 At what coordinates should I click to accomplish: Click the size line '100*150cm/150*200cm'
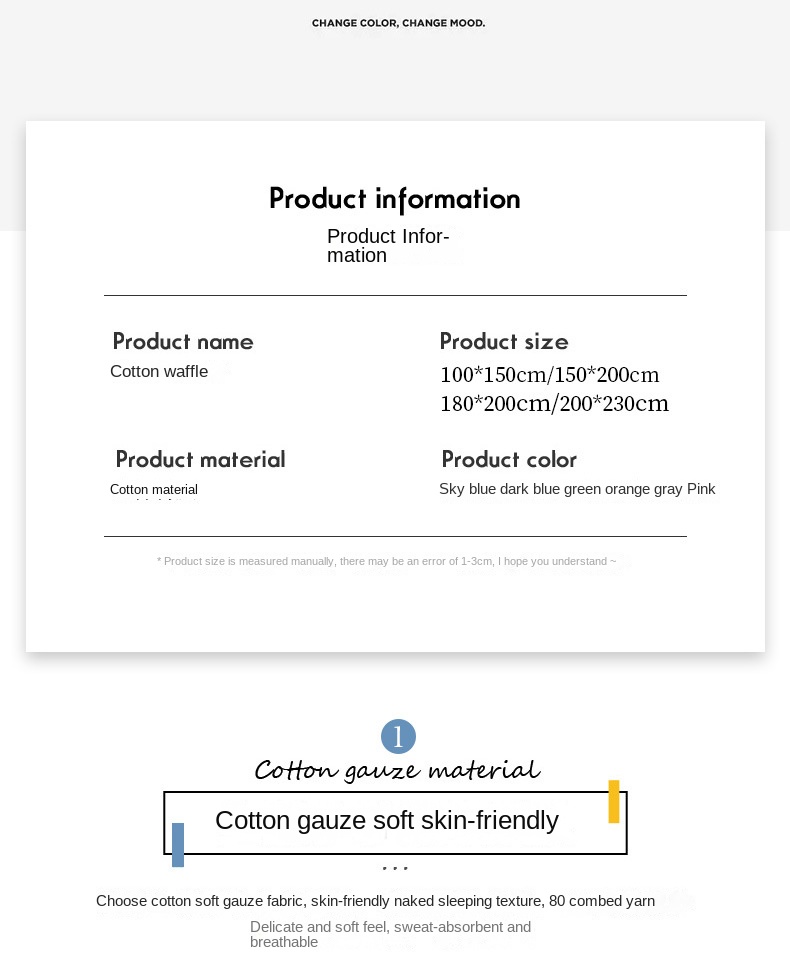549,374
